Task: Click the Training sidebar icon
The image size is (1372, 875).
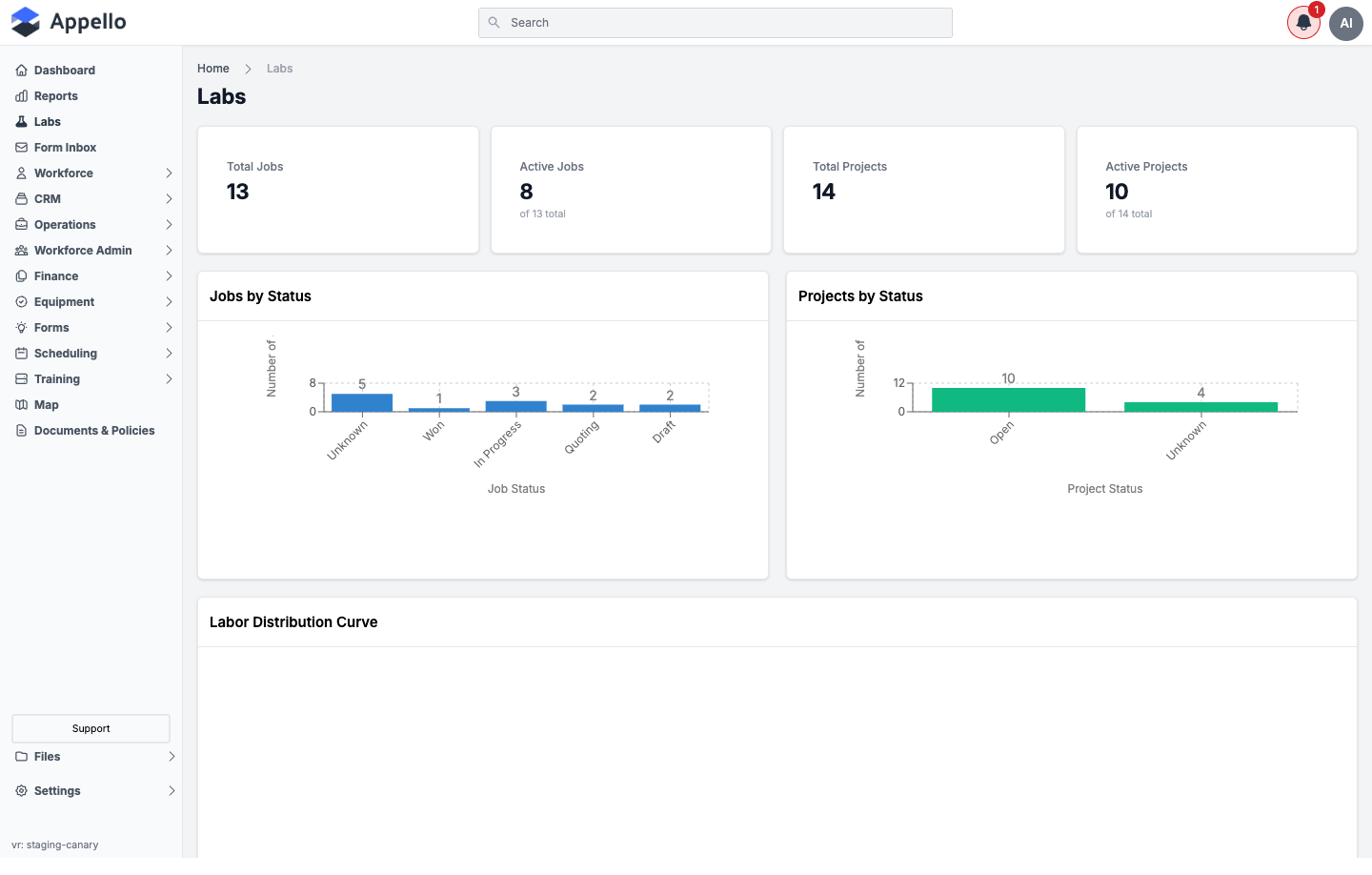Action: [21, 379]
